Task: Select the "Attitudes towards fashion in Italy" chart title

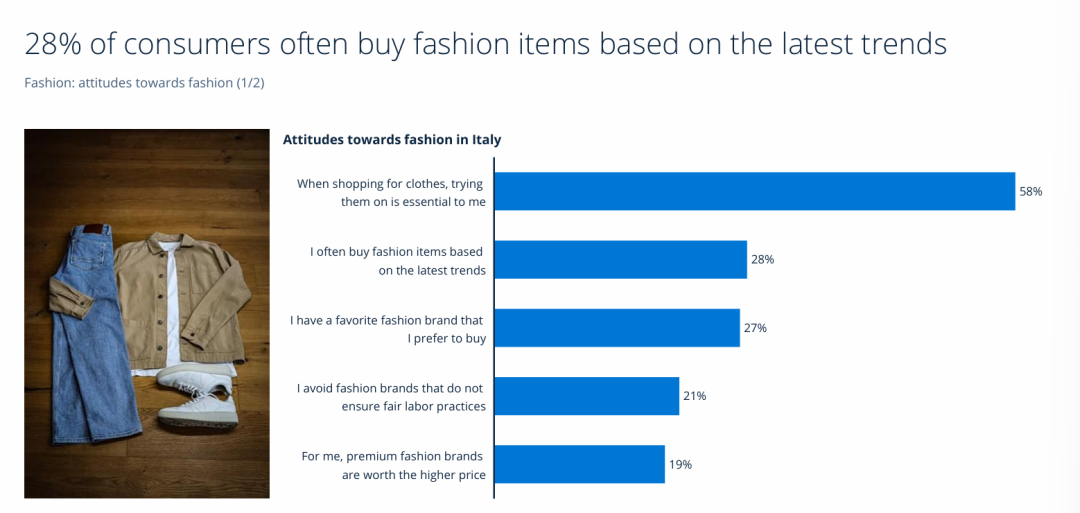Action: (392, 140)
